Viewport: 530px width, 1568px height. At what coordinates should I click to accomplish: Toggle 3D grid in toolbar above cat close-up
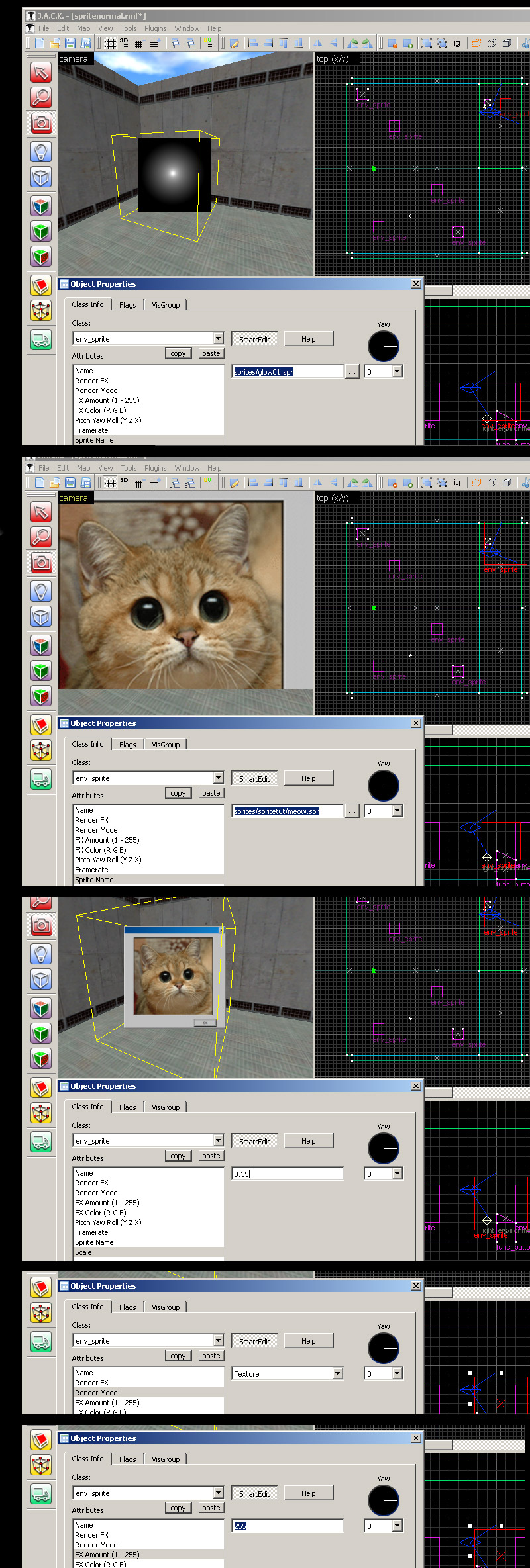125,483
